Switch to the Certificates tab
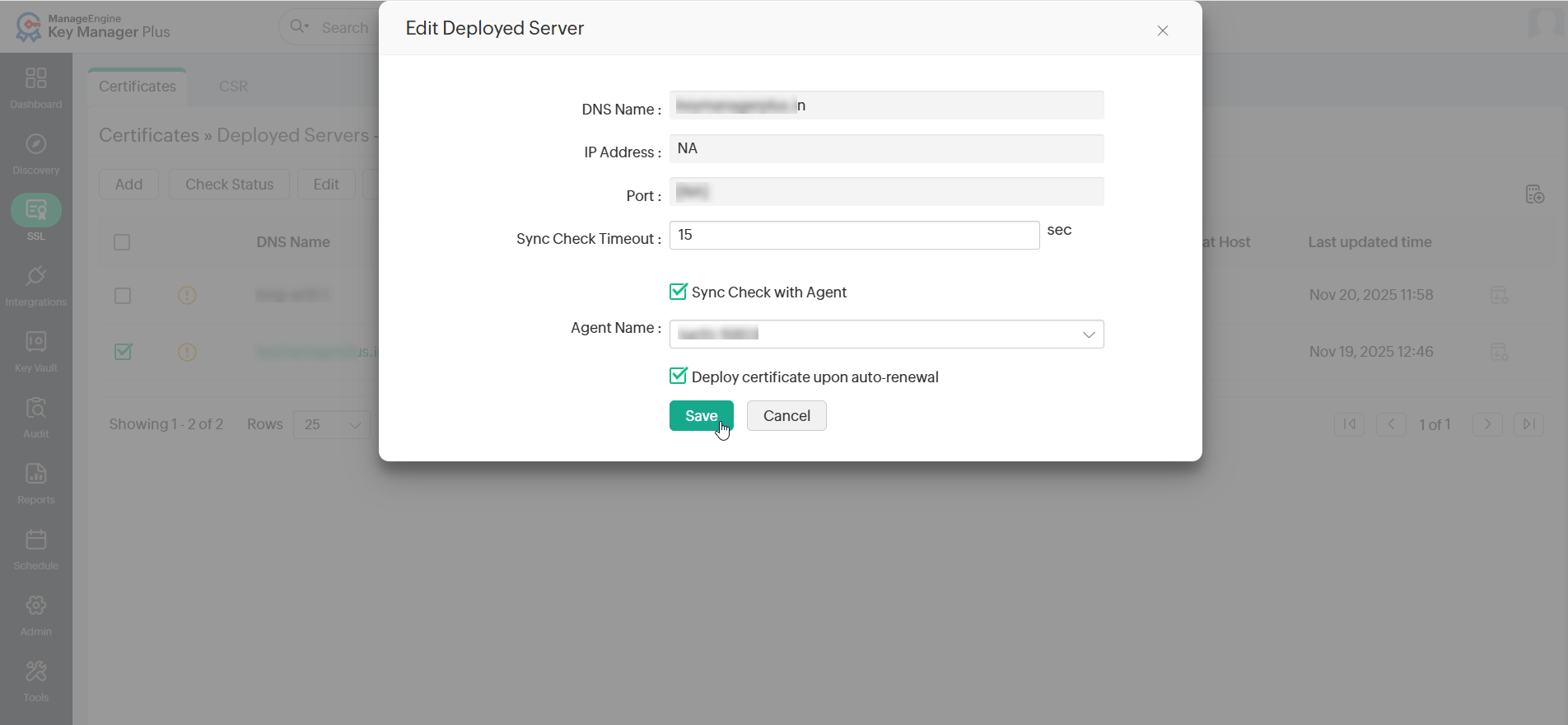Screen dimensions: 1568x725 [138, 87]
